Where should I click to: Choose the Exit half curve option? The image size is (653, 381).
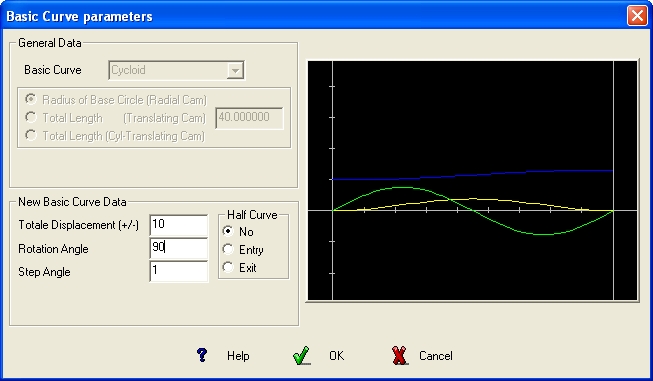click(x=228, y=267)
